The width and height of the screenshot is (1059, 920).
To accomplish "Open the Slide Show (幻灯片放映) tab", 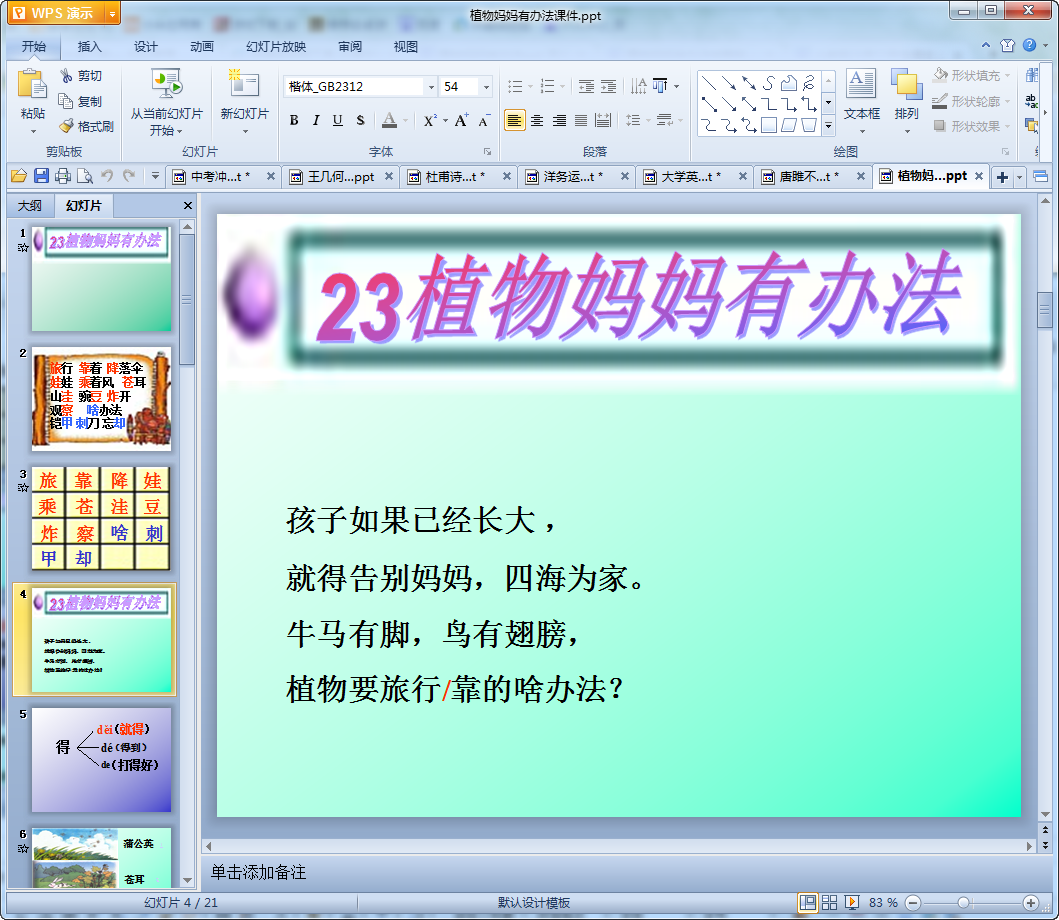I will 276,47.
